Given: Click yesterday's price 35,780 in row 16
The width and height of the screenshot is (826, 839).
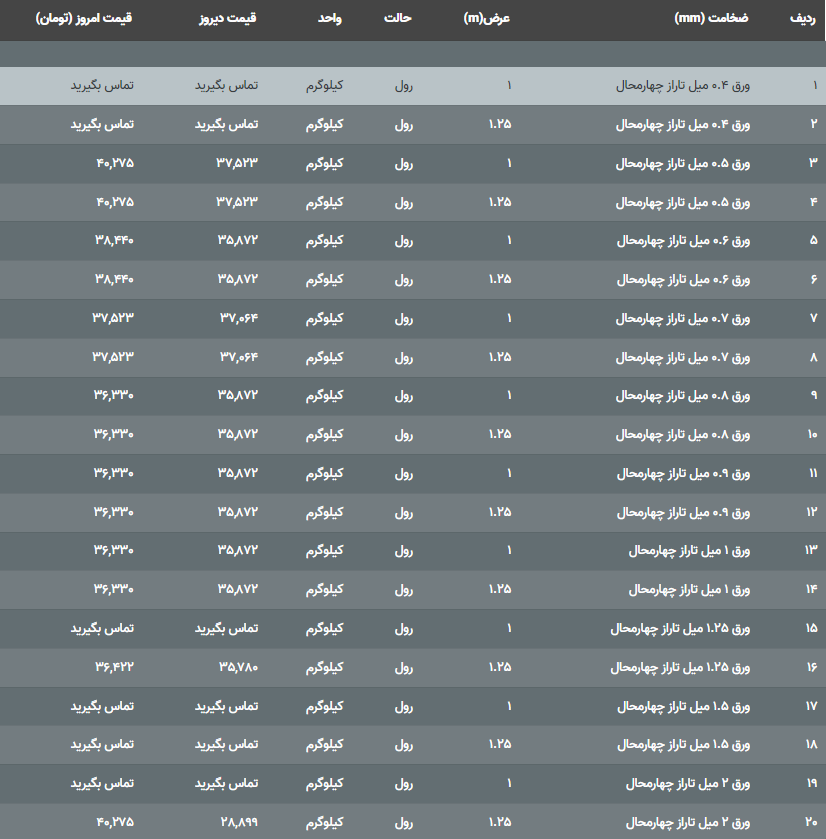Looking at the screenshot, I should (237, 667).
